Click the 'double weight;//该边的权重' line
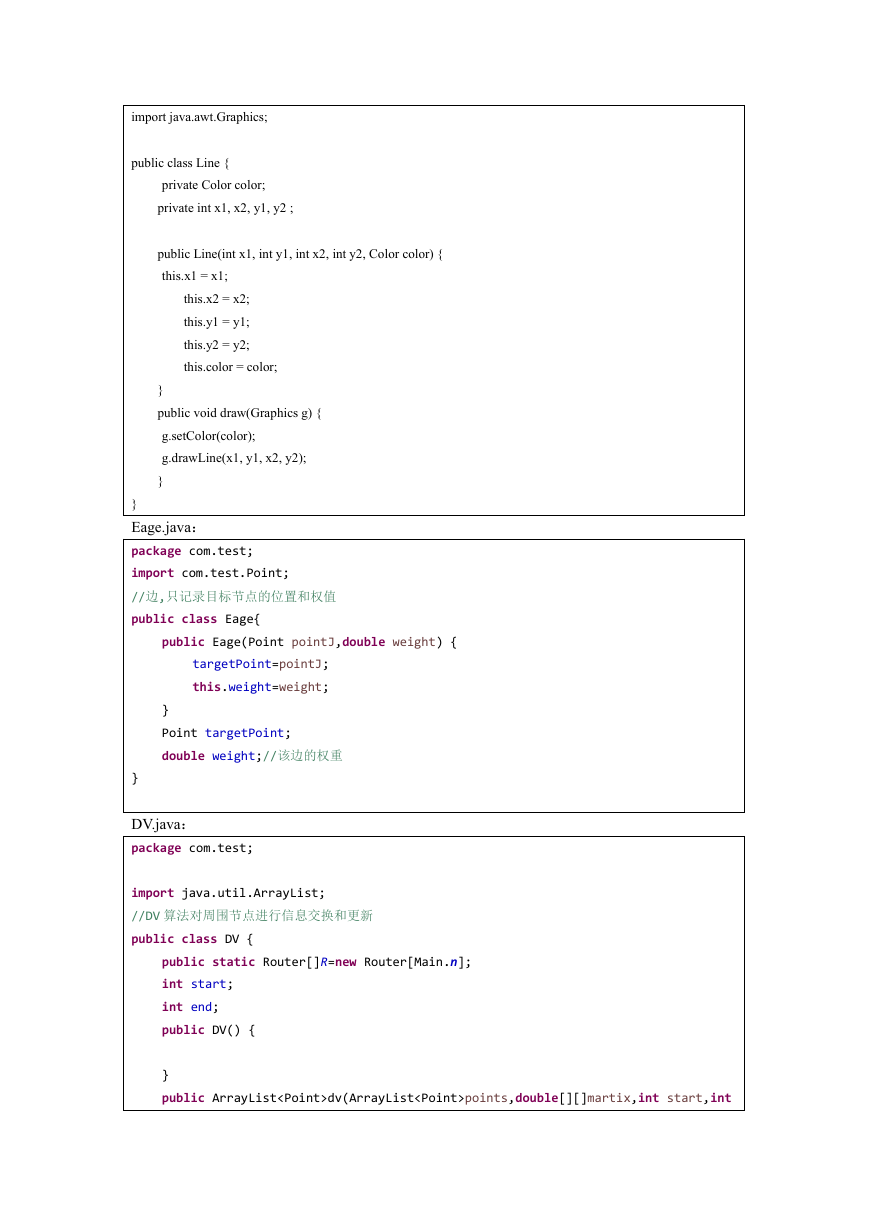The width and height of the screenshot is (869, 1228). [x=252, y=756]
